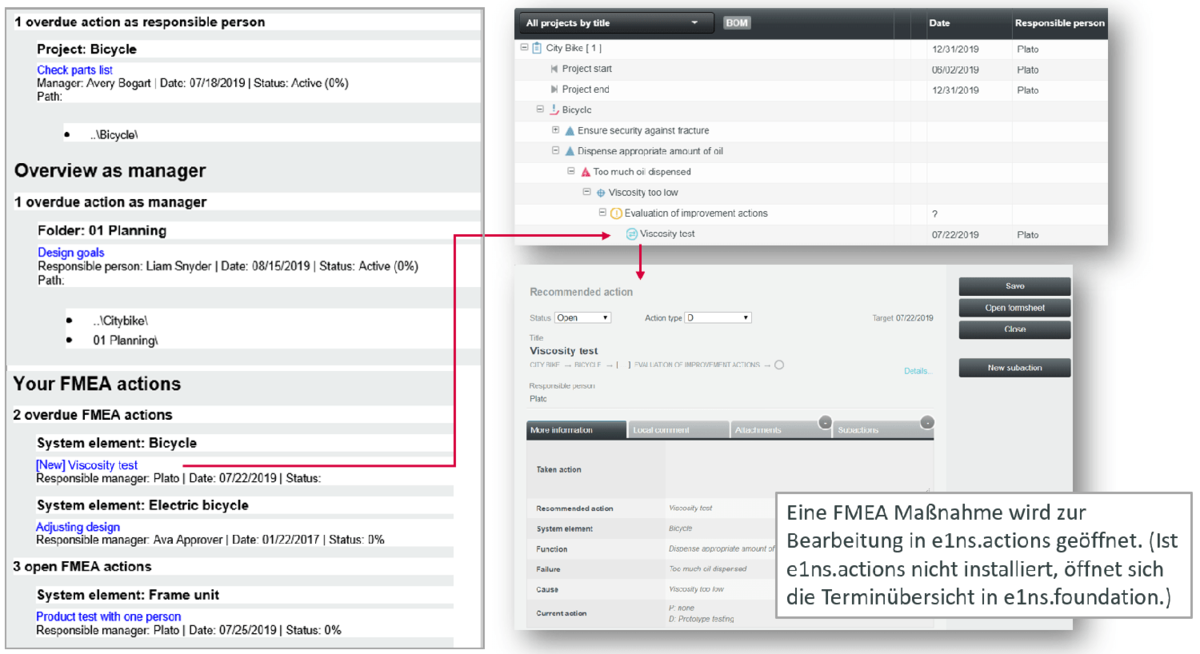Image resolution: width=1200 pixels, height=654 pixels.
Task: Click the New subaction button
Action: pyautogui.click(x=1015, y=368)
